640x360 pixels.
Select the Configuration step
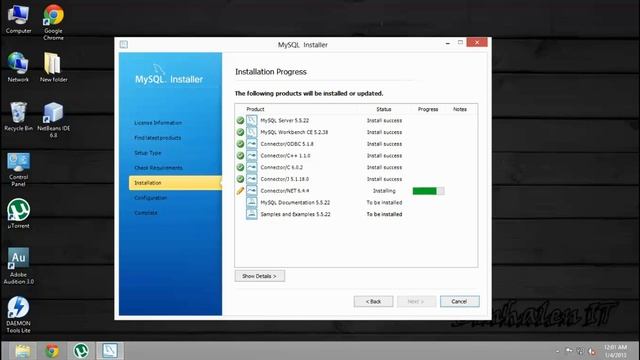(151, 198)
